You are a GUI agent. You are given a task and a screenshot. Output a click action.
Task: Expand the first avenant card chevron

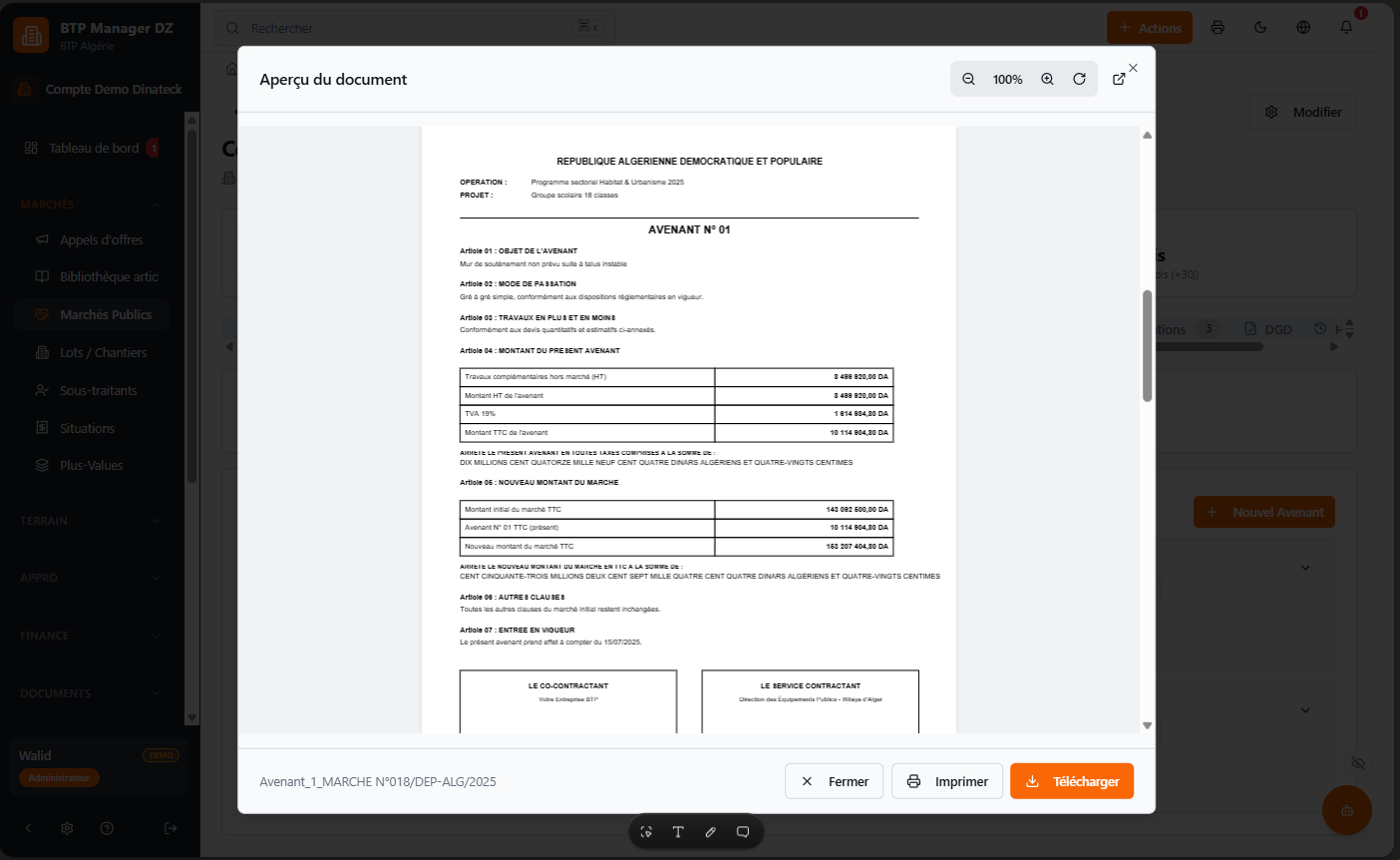1305,568
